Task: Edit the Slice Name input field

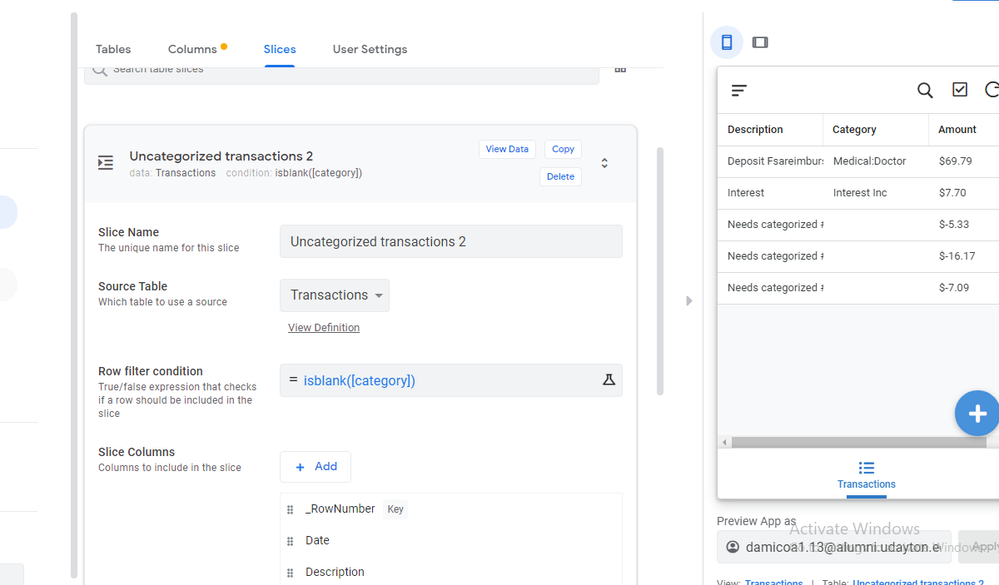Action: click(x=451, y=242)
